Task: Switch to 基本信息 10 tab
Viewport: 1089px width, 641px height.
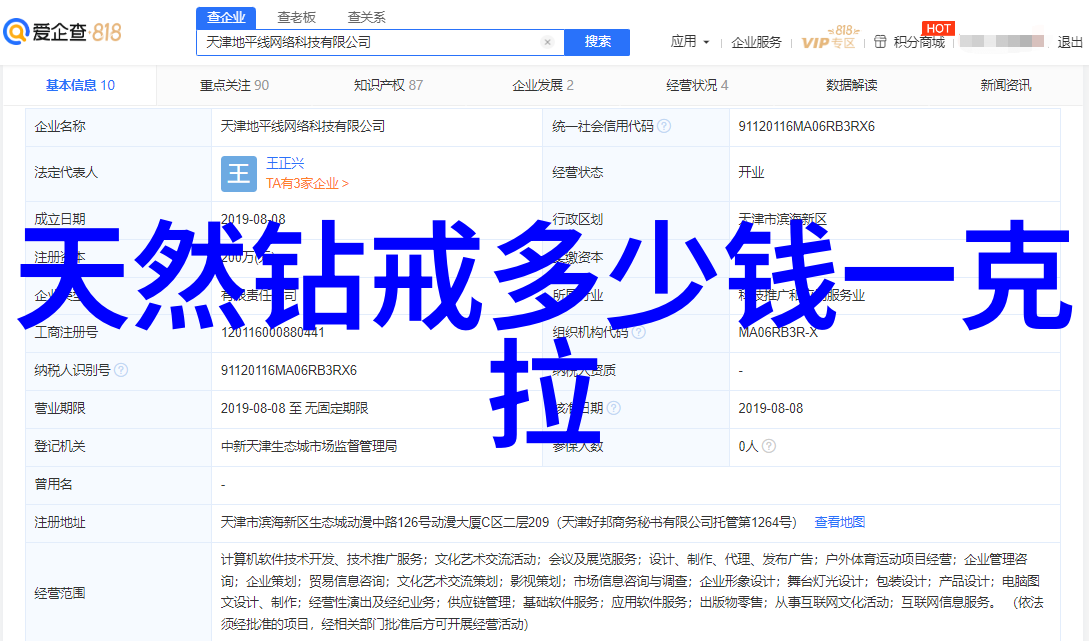Action: click(x=81, y=85)
